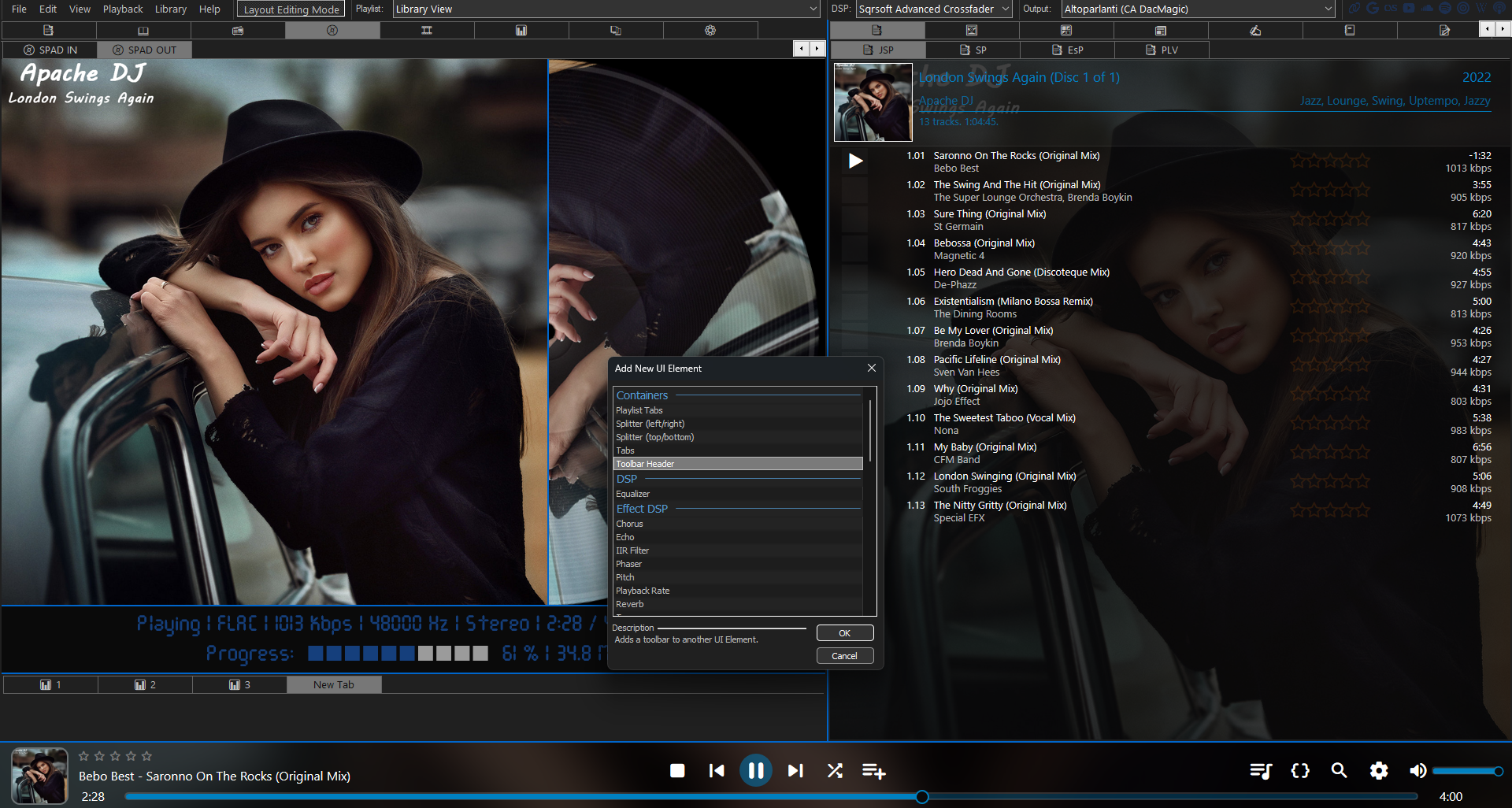Click the seek bar handle
Image resolution: width=1512 pixels, height=808 pixels.
[x=922, y=797]
